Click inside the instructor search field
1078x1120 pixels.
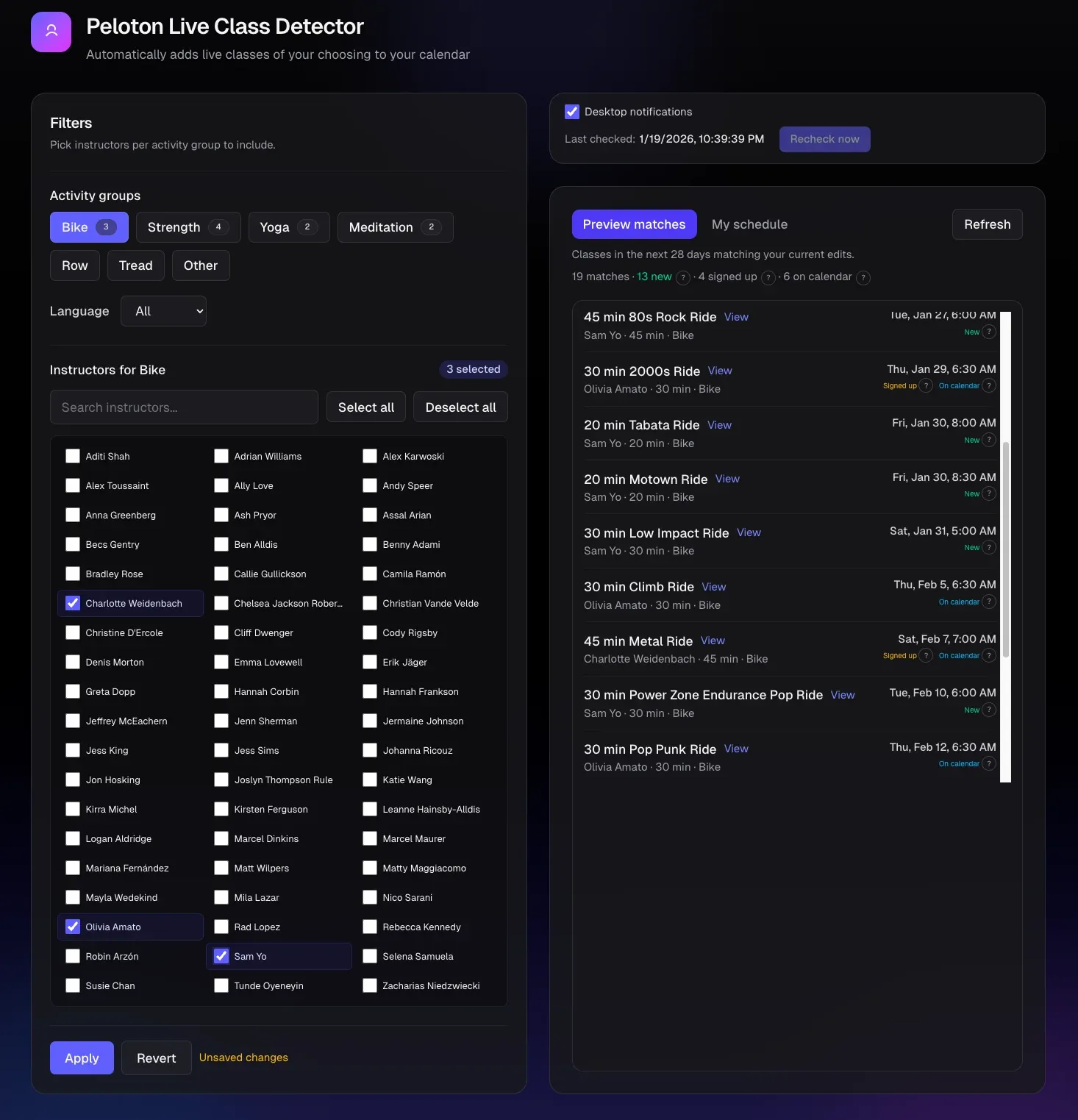point(184,407)
